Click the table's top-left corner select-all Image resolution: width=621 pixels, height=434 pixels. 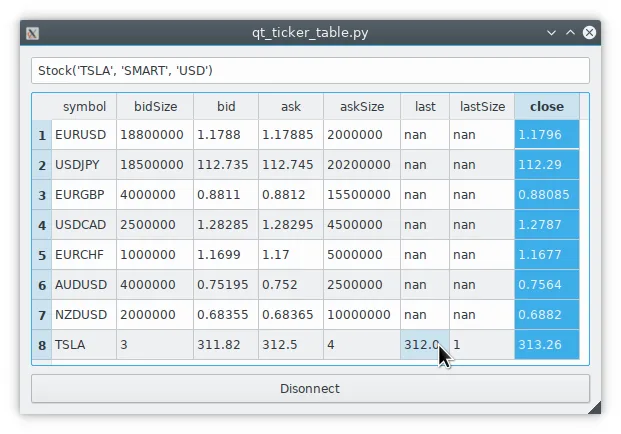[42, 107]
